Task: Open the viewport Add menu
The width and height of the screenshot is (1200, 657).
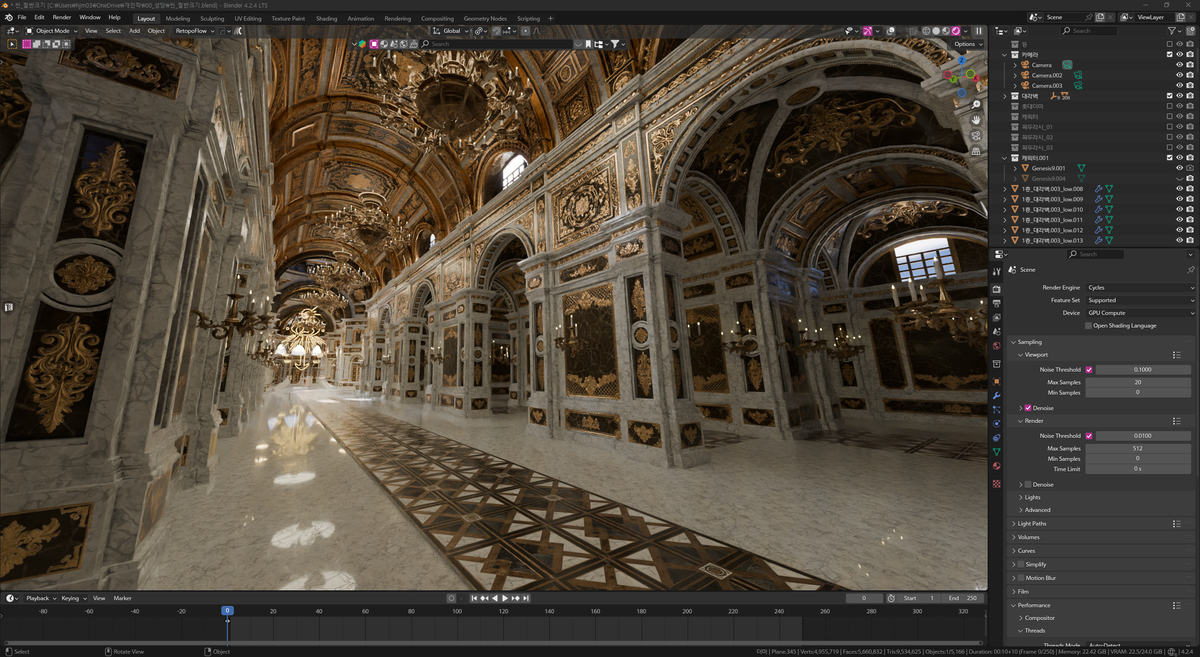Action: 134,31
